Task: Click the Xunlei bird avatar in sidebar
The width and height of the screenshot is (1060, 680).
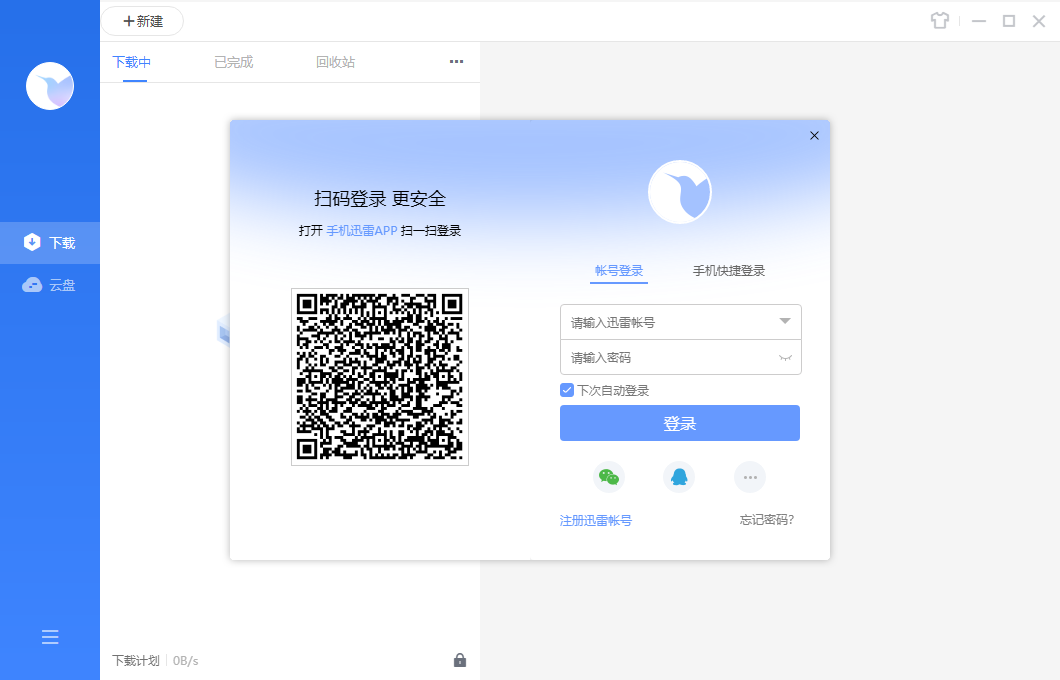Action: pyautogui.click(x=50, y=86)
